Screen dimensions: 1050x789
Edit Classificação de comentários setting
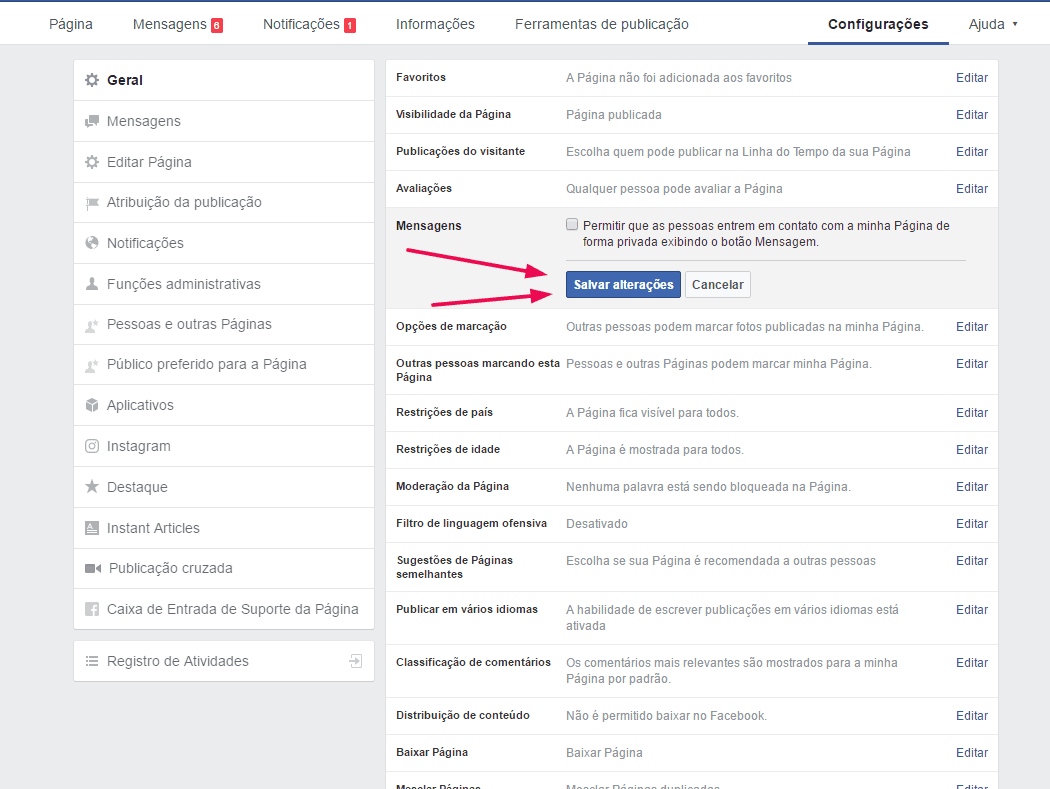972,662
